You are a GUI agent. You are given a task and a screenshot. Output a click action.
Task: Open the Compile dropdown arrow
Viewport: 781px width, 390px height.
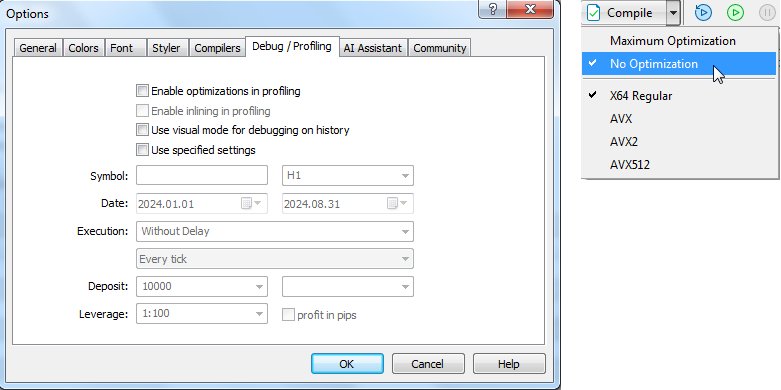[x=673, y=13]
